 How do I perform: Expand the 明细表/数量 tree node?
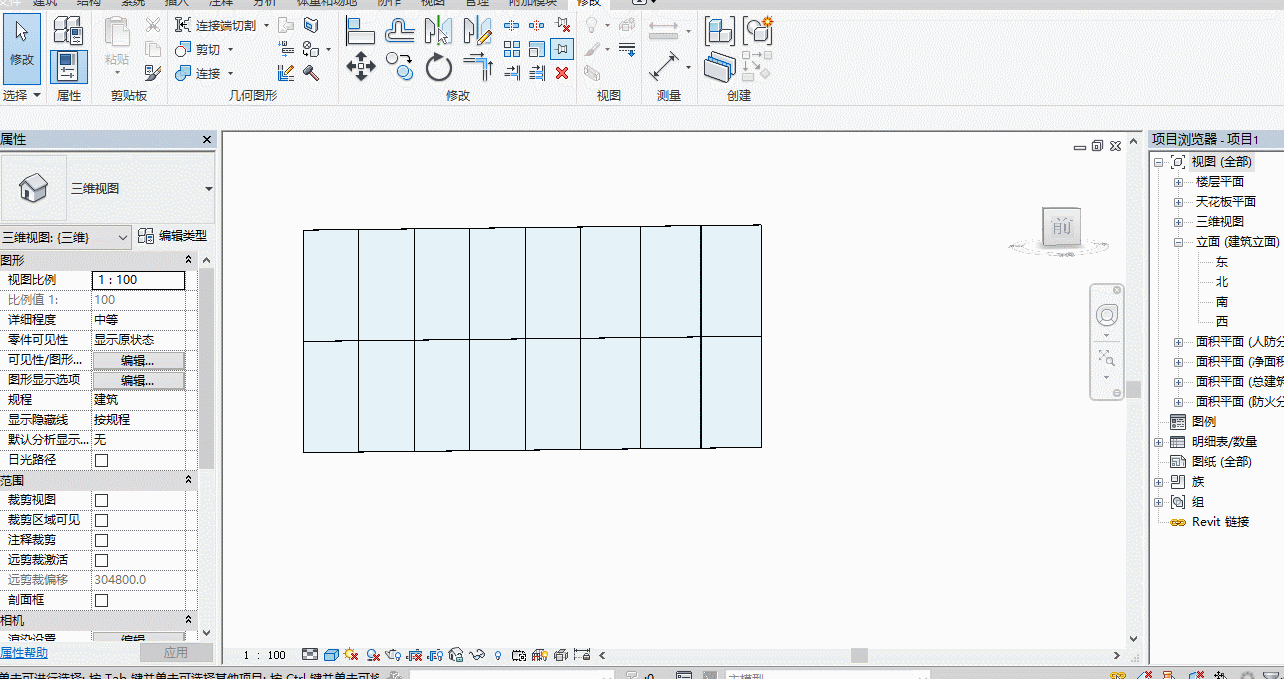point(1158,442)
